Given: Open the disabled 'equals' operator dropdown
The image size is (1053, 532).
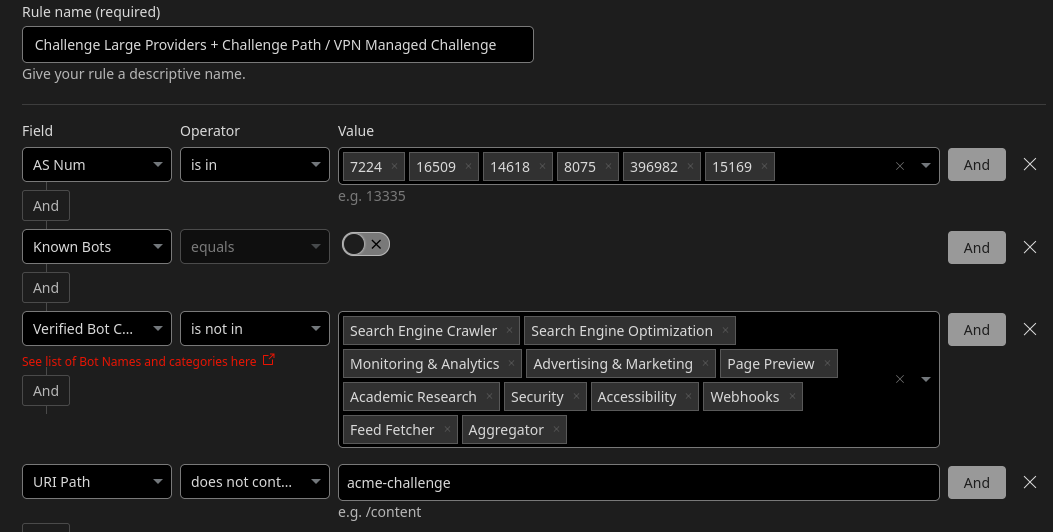Looking at the screenshot, I should tap(255, 247).
